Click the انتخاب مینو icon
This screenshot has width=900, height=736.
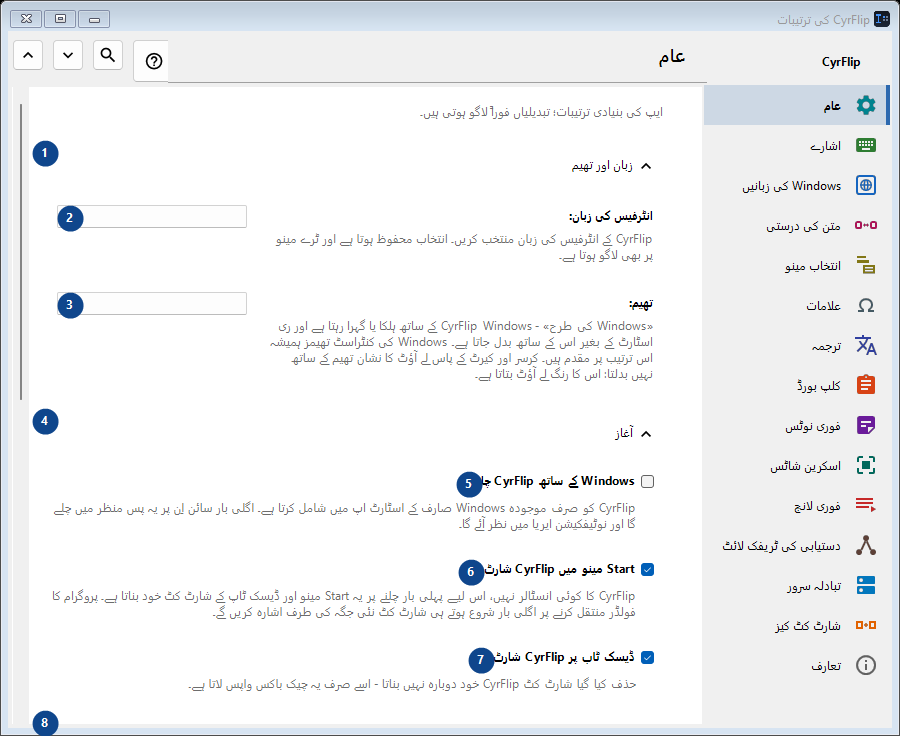click(866, 265)
